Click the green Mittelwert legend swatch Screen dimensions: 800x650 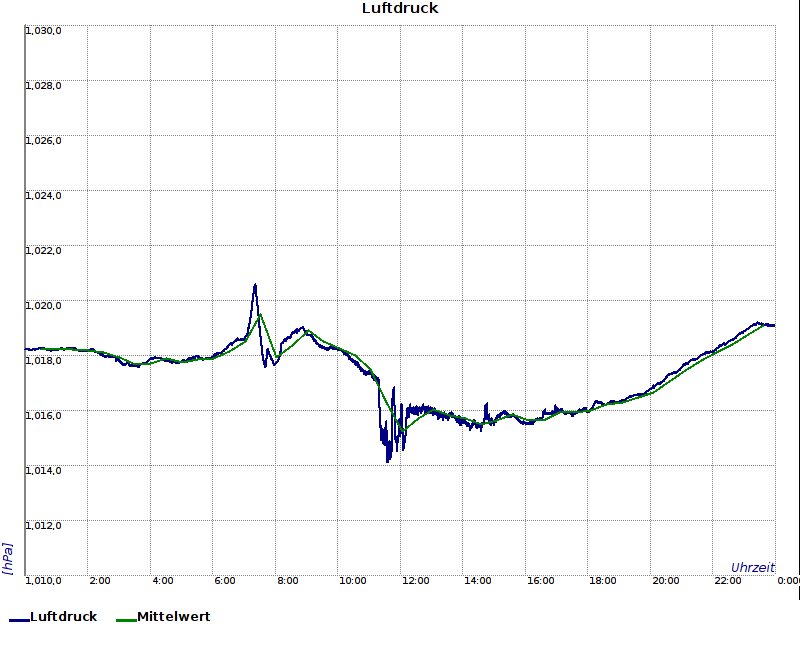click(126, 620)
